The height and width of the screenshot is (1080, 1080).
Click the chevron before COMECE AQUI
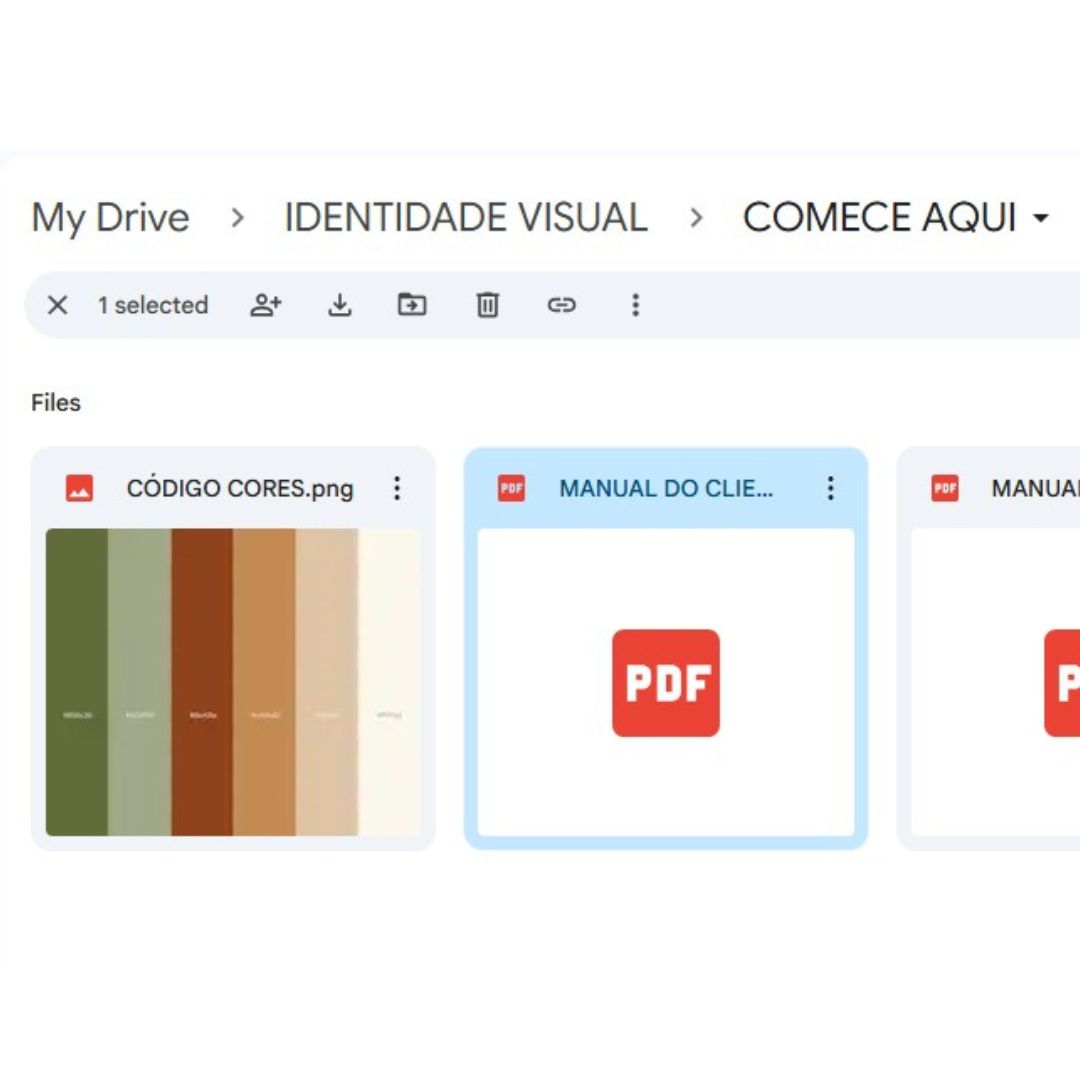coord(696,218)
